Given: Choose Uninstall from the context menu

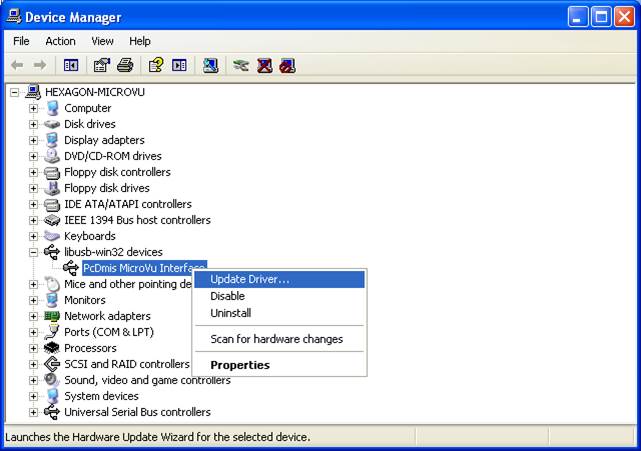Looking at the screenshot, I should click(x=230, y=313).
